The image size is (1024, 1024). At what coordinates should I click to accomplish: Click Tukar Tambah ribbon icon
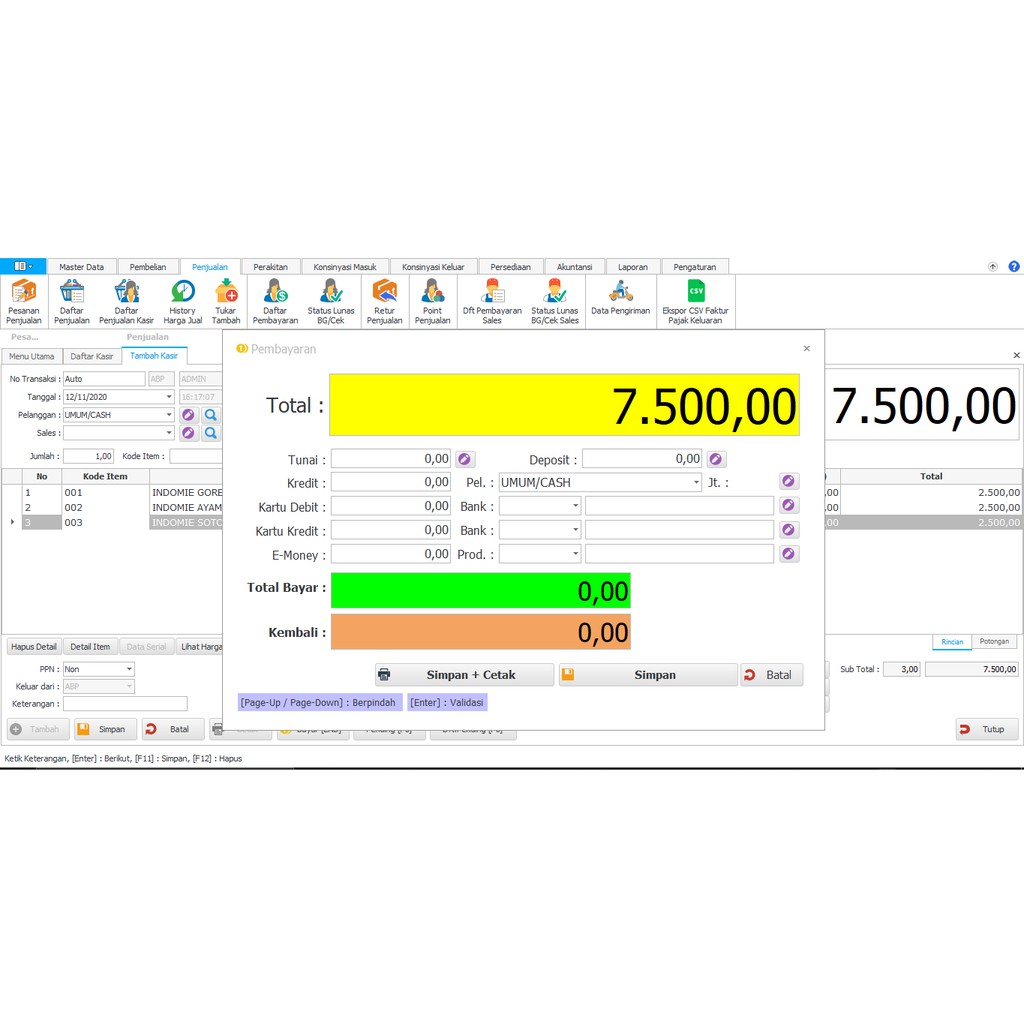(x=226, y=301)
